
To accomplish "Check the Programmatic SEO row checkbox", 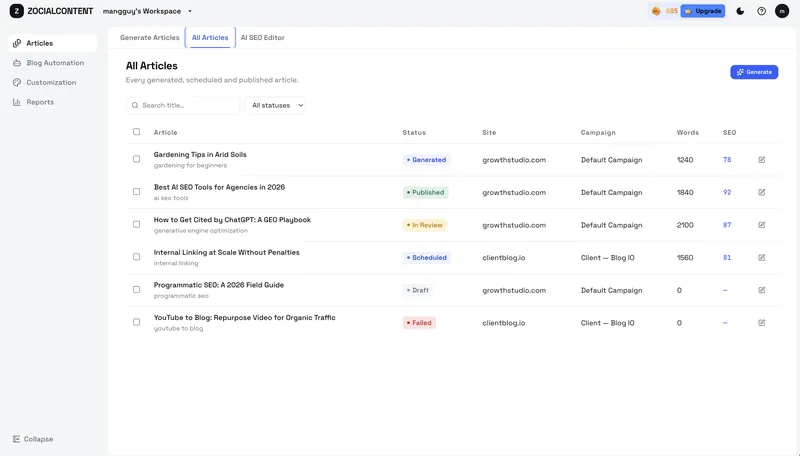I will 136,290.
